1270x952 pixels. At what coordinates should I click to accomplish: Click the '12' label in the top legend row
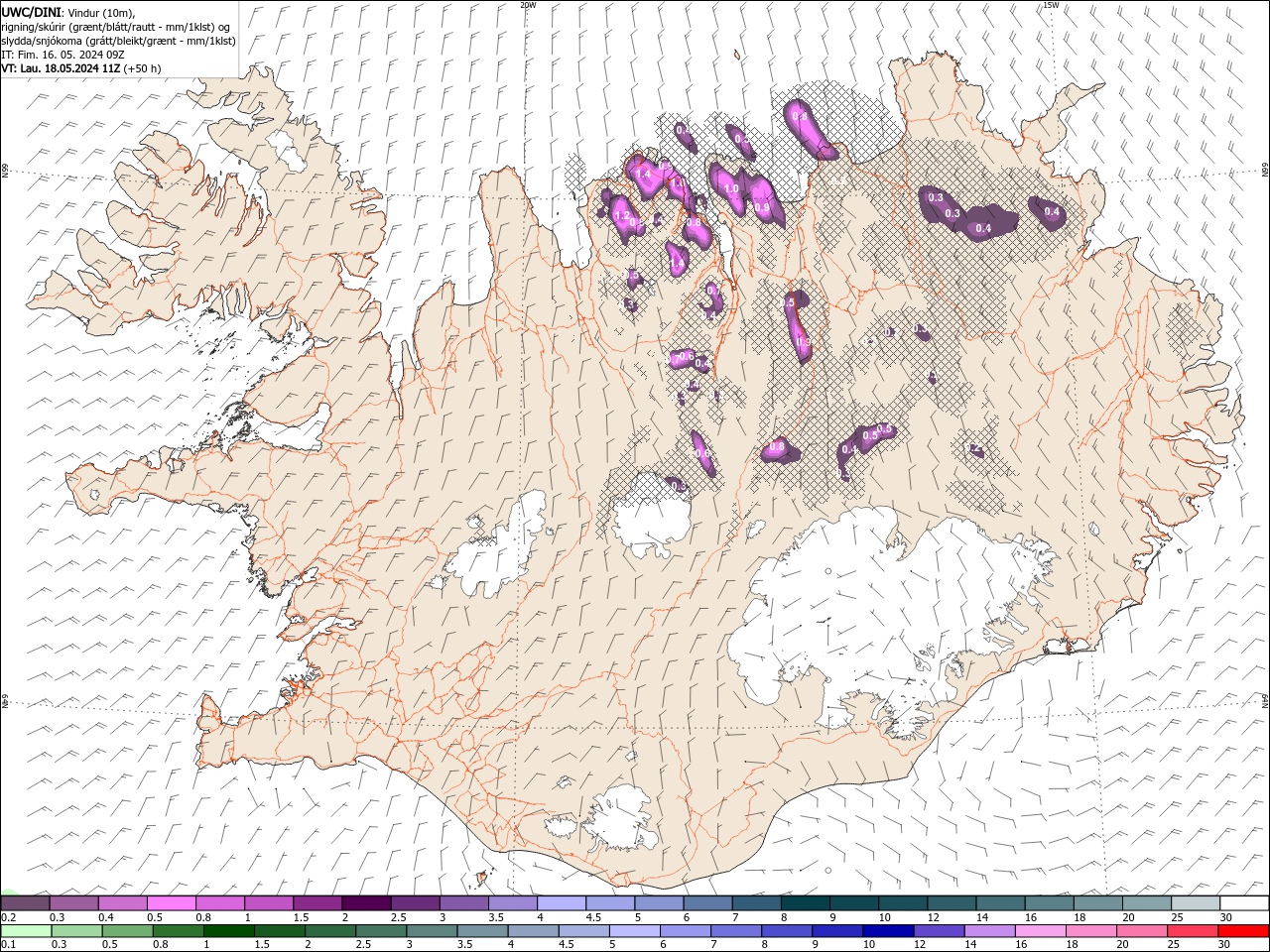934,917
